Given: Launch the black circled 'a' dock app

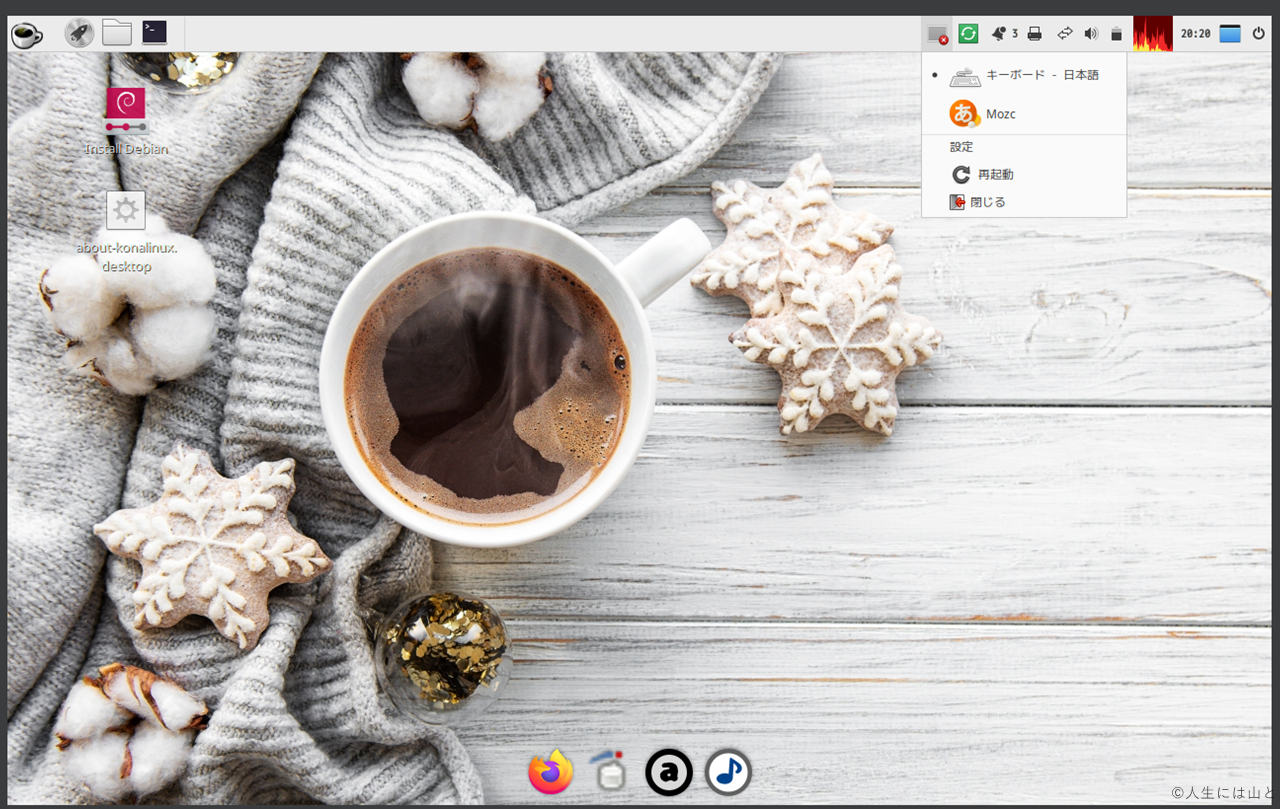Looking at the screenshot, I should coord(669,772).
